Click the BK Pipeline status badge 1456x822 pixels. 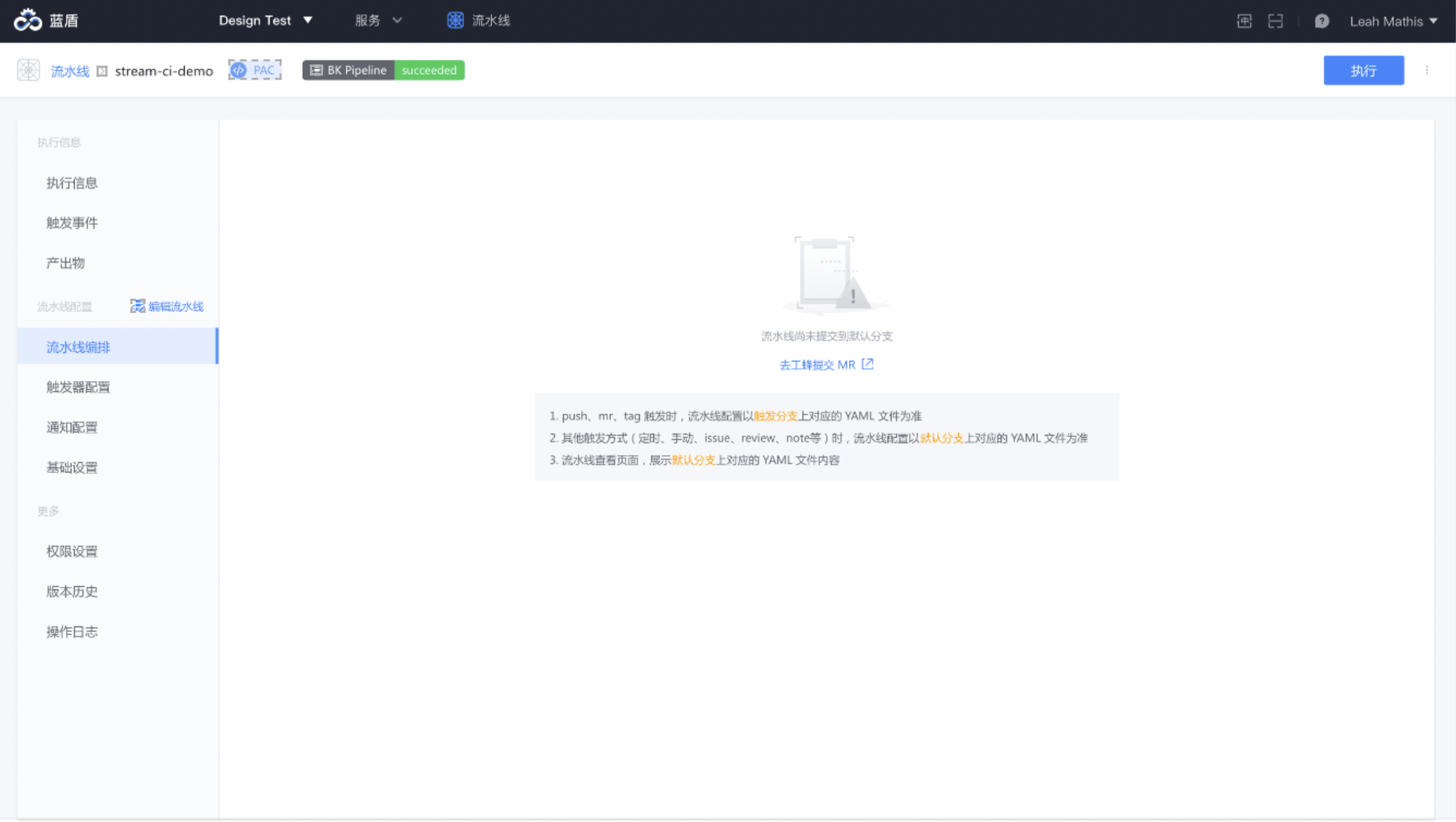382,69
